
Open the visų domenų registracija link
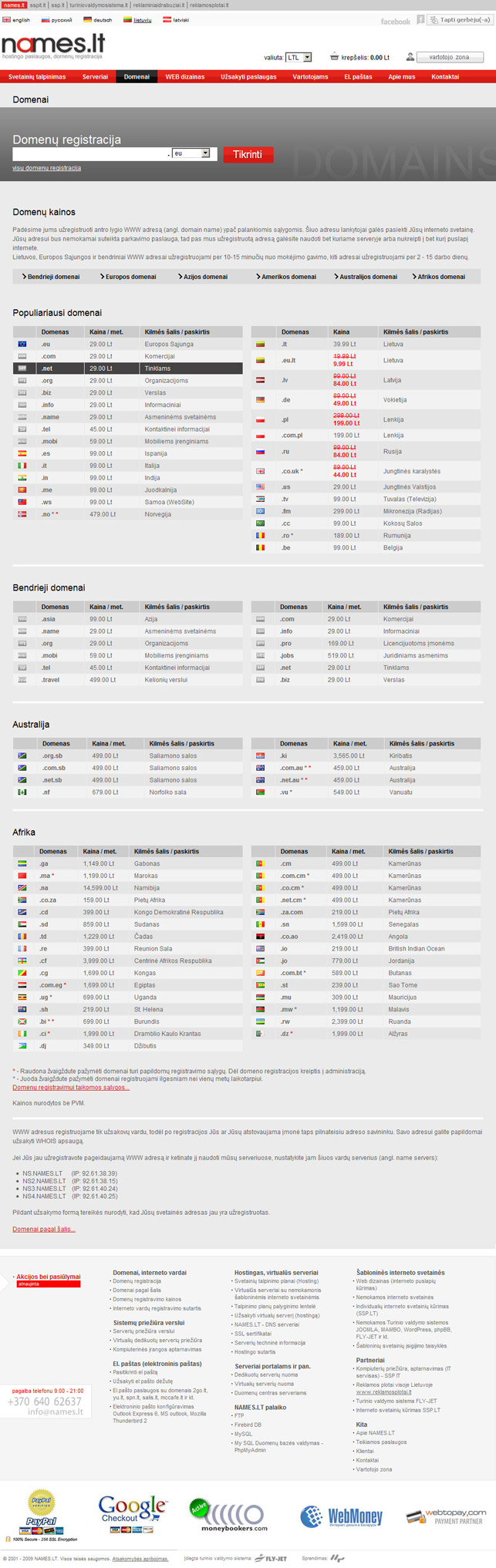click(x=46, y=168)
